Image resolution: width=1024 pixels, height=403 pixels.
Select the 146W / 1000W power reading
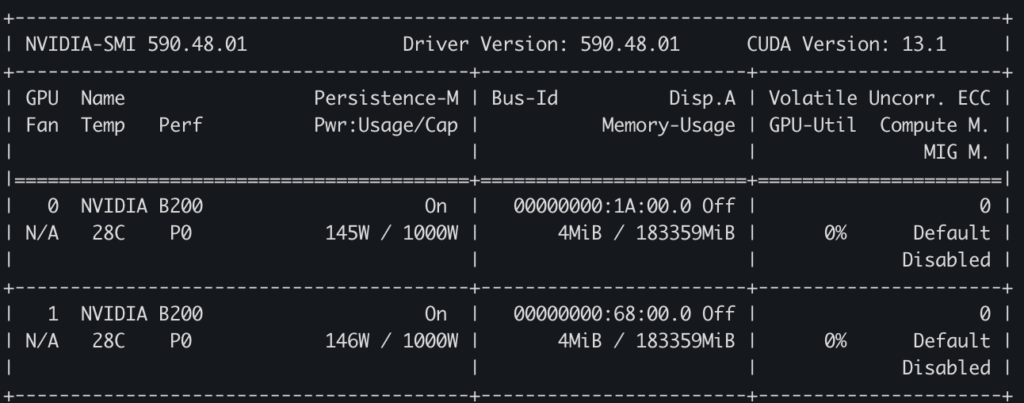click(x=392, y=341)
